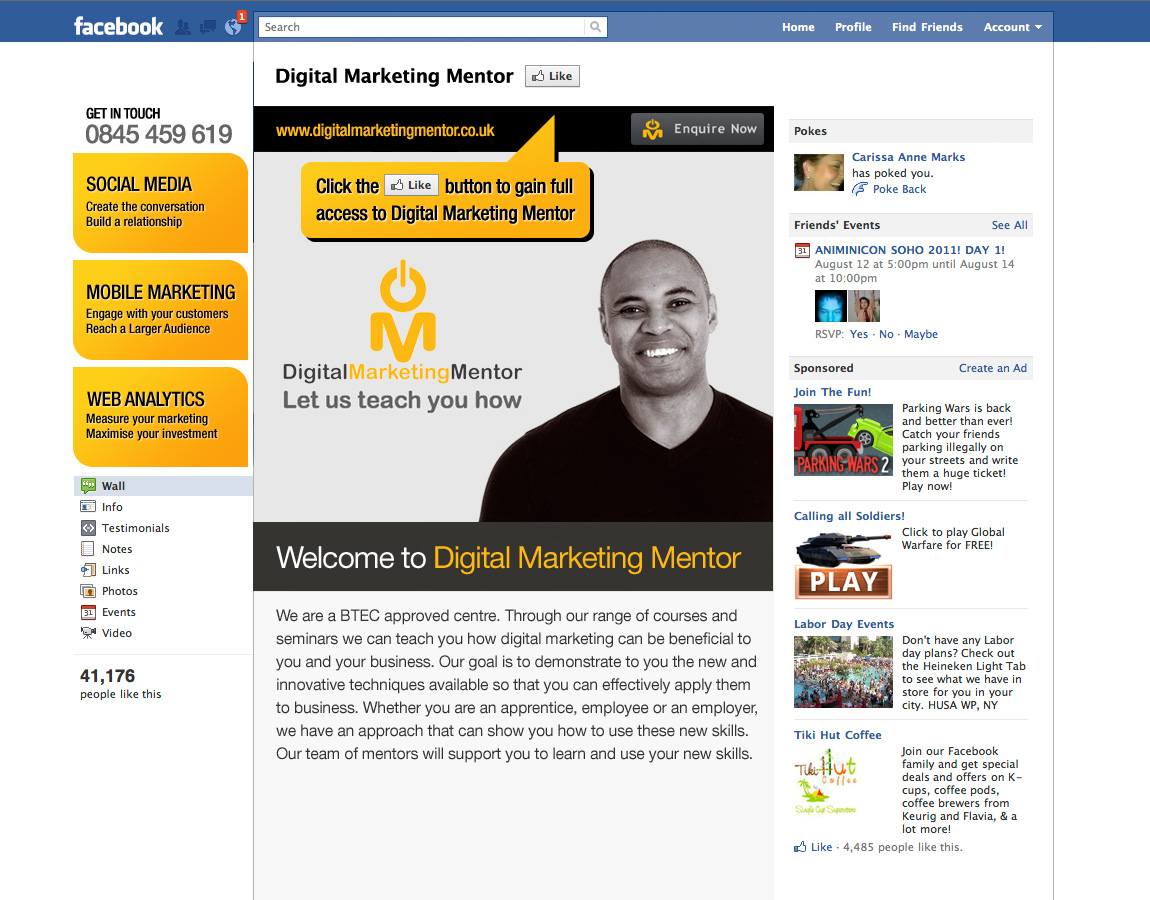Select the Wall tab in sidebar
This screenshot has width=1150, height=900.
tap(163, 486)
